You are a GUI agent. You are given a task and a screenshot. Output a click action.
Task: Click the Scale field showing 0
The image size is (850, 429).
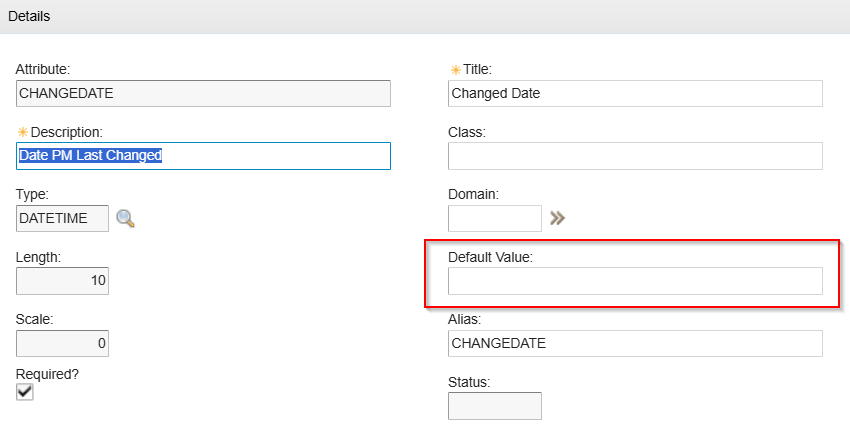[62, 344]
